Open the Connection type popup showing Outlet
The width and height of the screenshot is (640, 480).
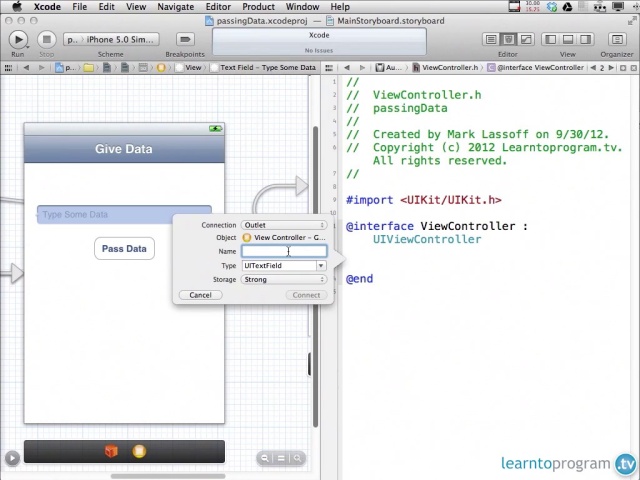click(x=284, y=225)
